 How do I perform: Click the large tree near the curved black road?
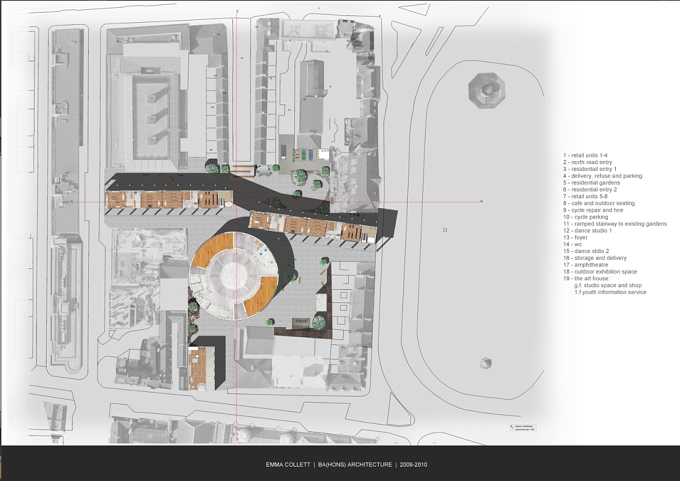coord(299,176)
